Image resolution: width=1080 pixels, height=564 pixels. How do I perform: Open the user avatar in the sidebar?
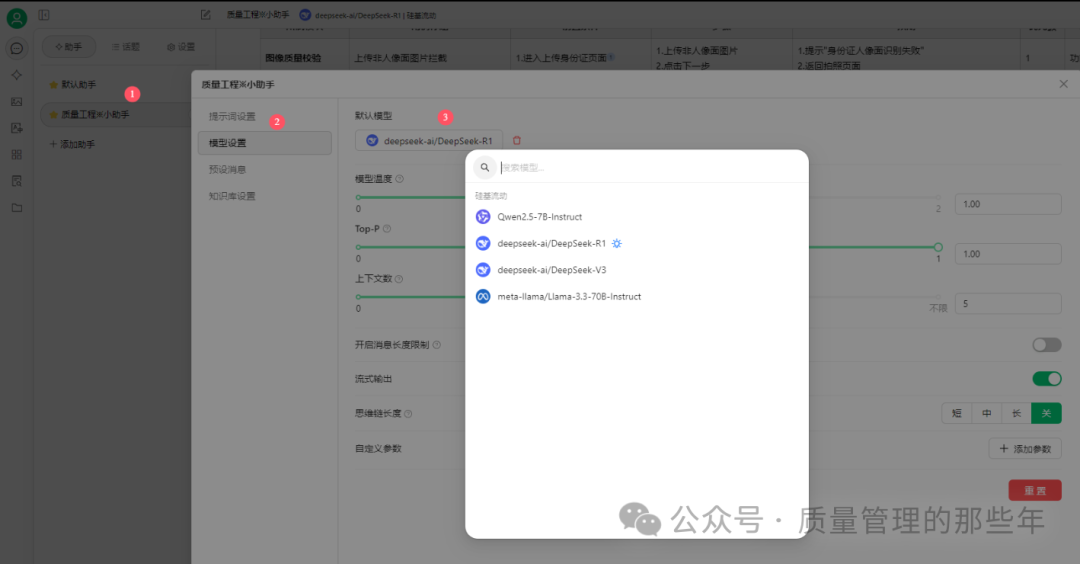[x=17, y=18]
